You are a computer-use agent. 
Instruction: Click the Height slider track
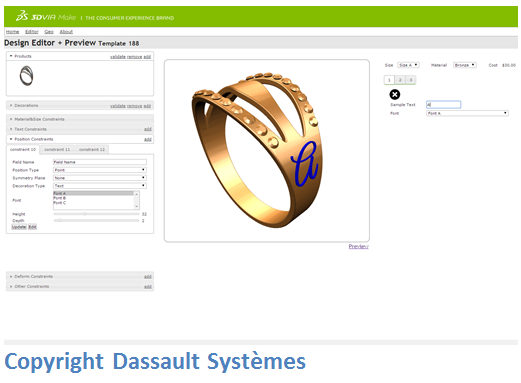point(96,214)
